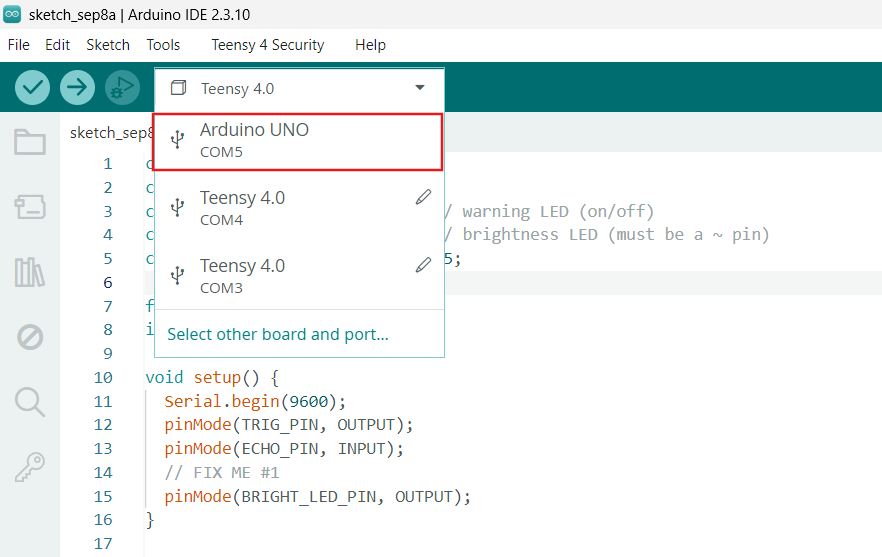This screenshot has height=557, width=882.
Task: Edit board for Teensy 4.0 COM4
Action: click(423, 197)
